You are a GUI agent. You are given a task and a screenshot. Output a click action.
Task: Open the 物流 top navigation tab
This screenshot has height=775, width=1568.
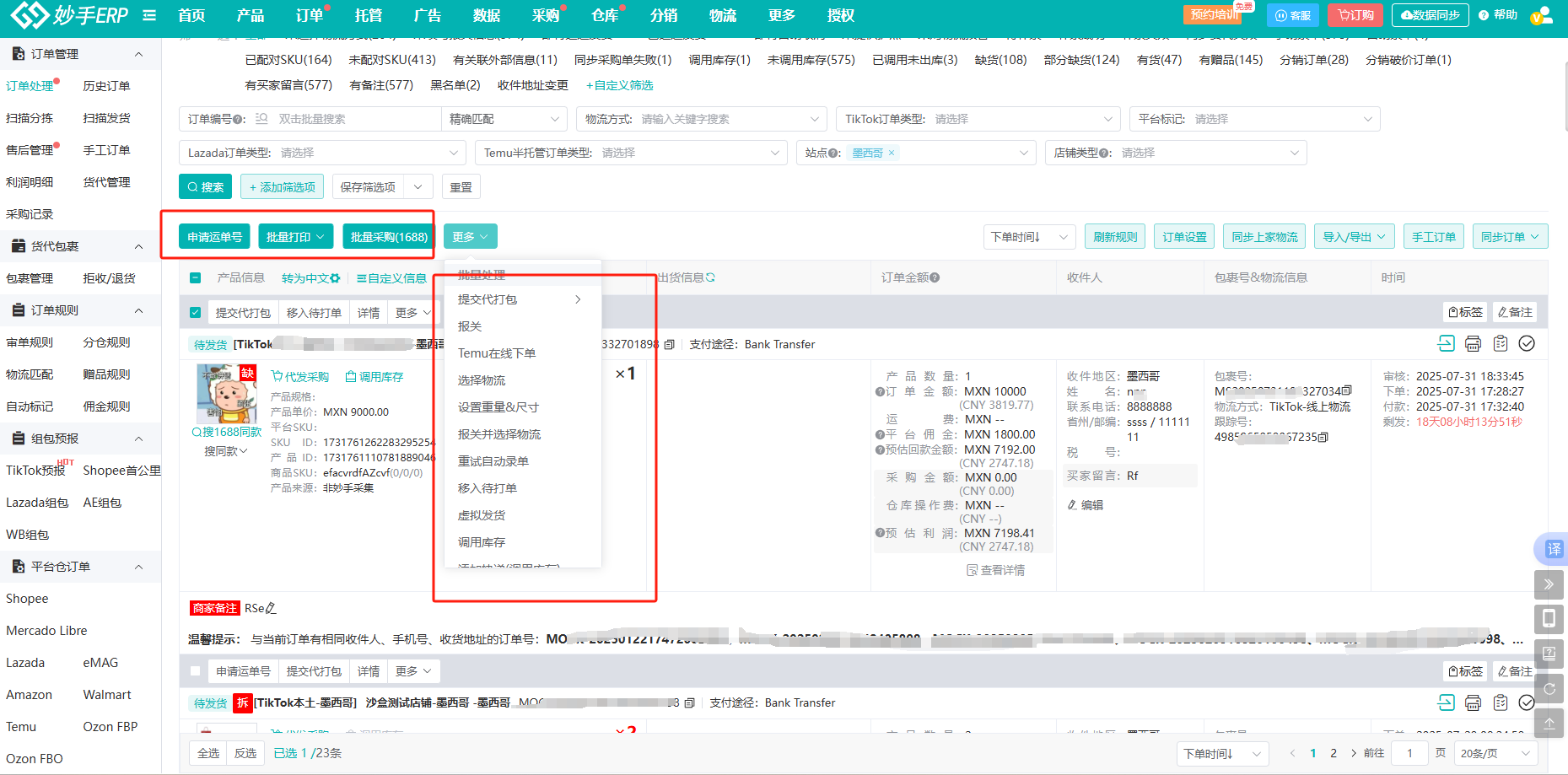tap(723, 15)
